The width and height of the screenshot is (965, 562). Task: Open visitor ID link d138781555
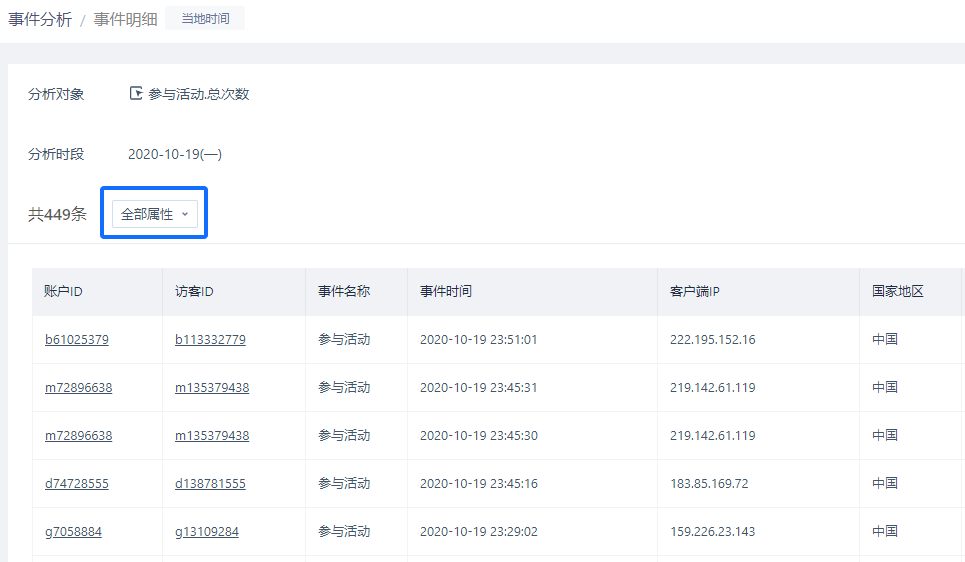210,484
